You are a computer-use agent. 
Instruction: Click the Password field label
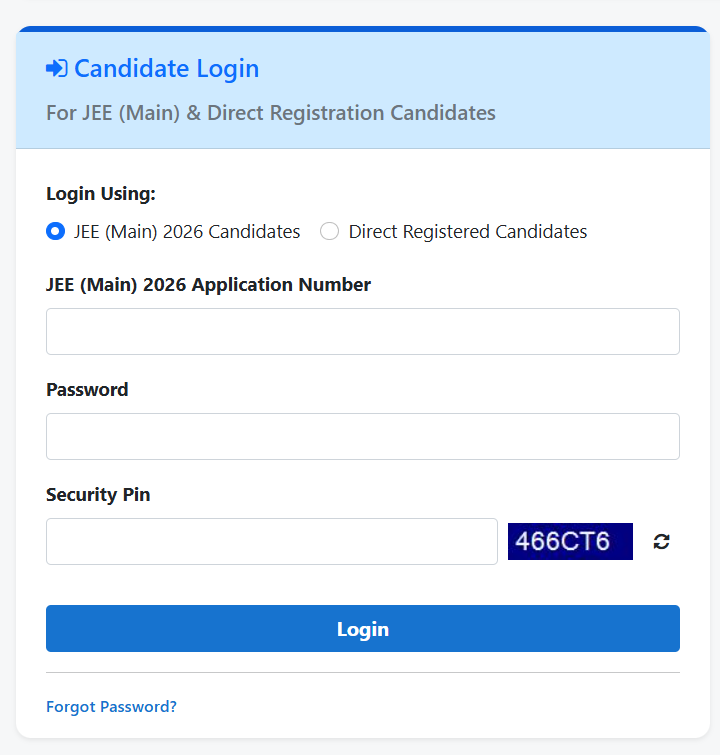[x=87, y=390]
